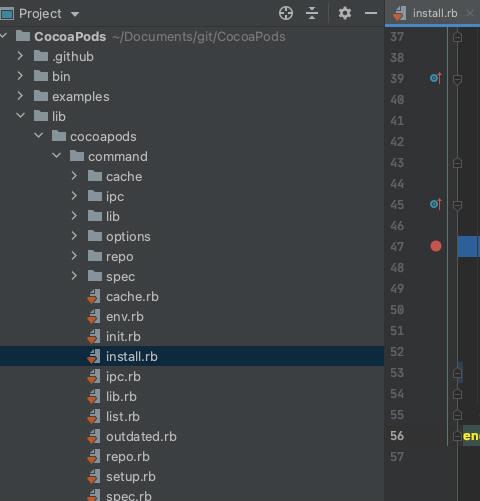Expand the bin folder
Screen dimensions: 480x501
[x=21, y=76]
